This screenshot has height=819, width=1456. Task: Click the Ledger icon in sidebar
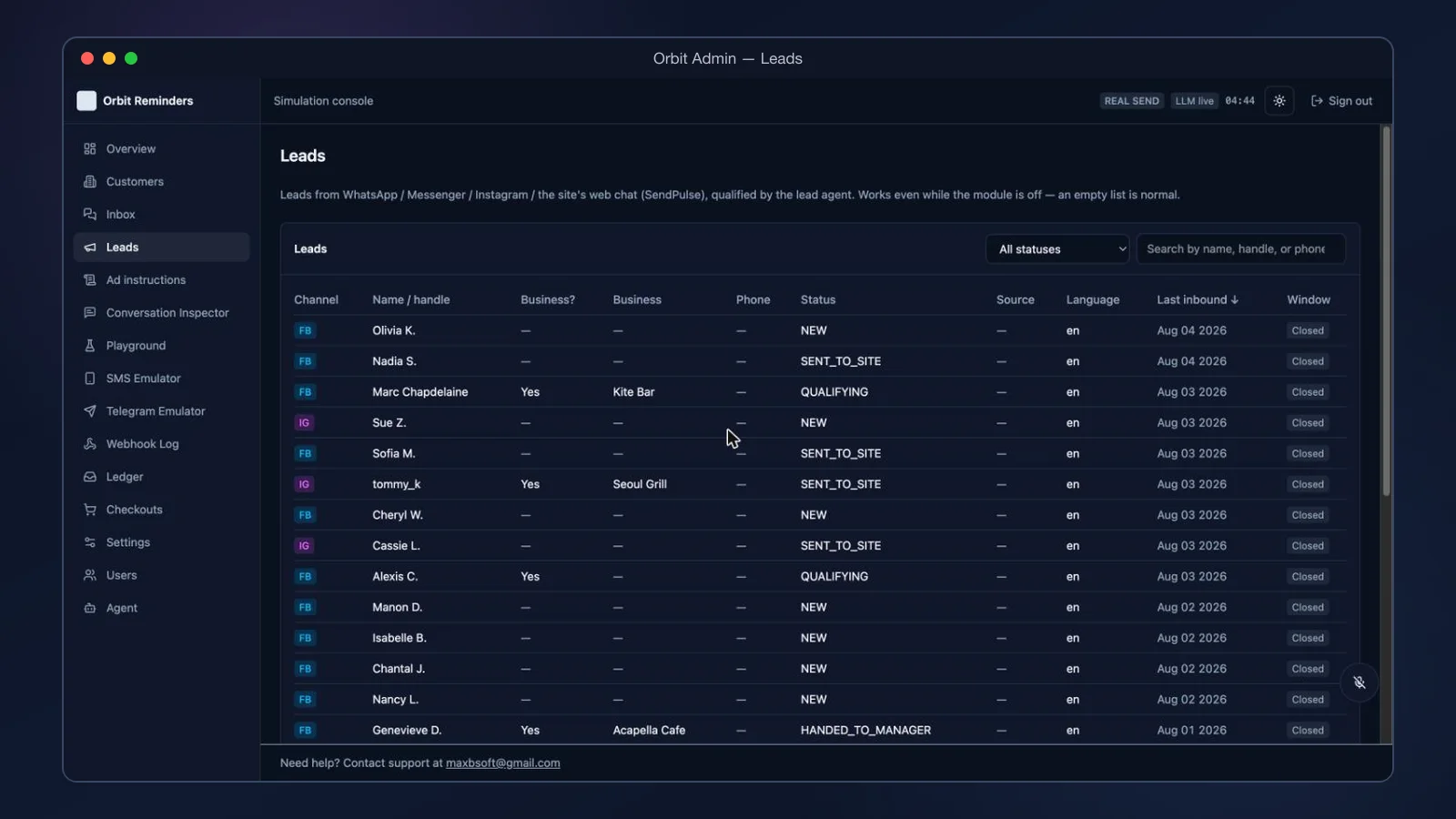(90, 476)
